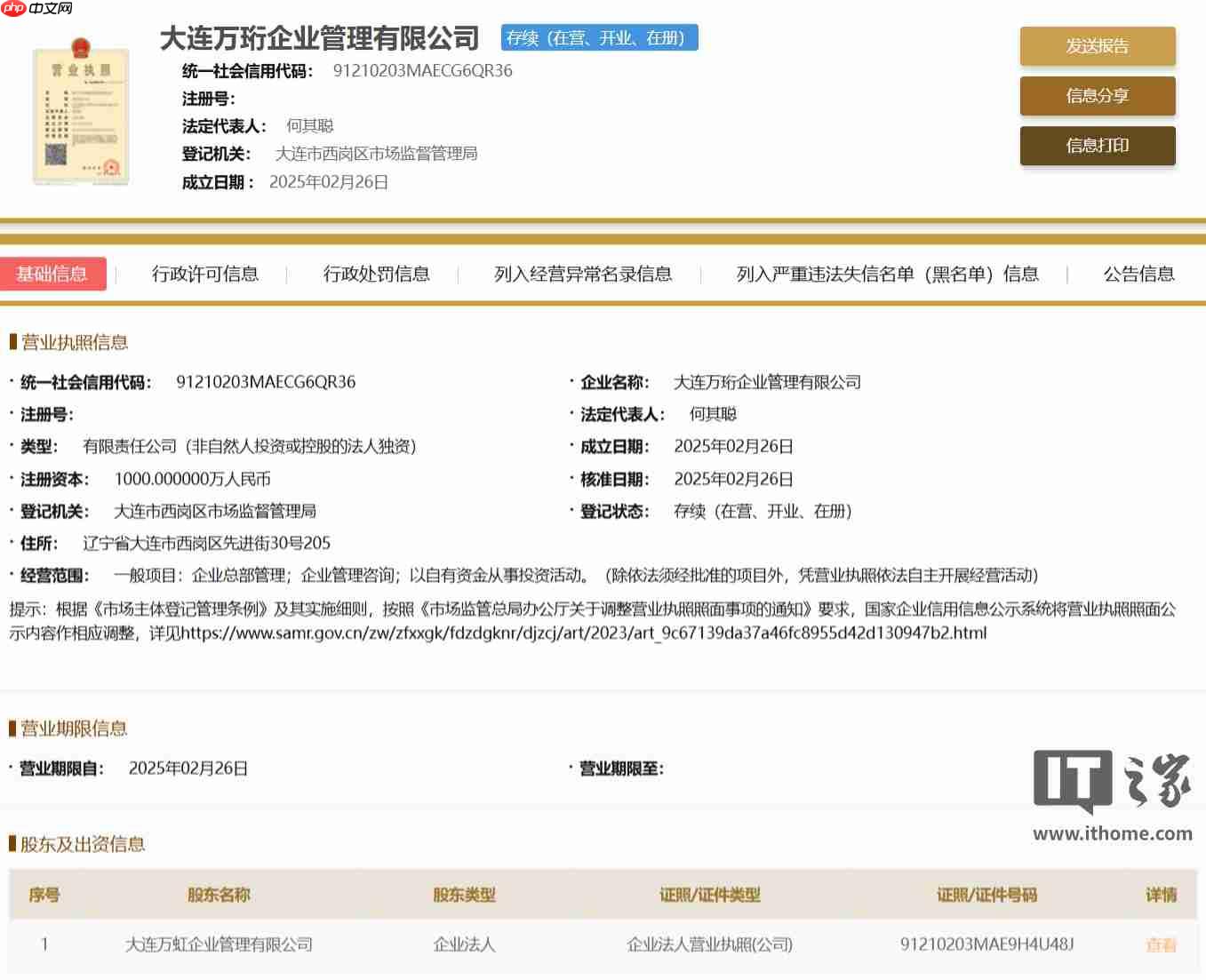Image resolution: width=1206 pixels, height=980 pixels.
Task: Click shareholder name 大连万虹企业管理有限公司 in table
Action: tap(219, 944)
